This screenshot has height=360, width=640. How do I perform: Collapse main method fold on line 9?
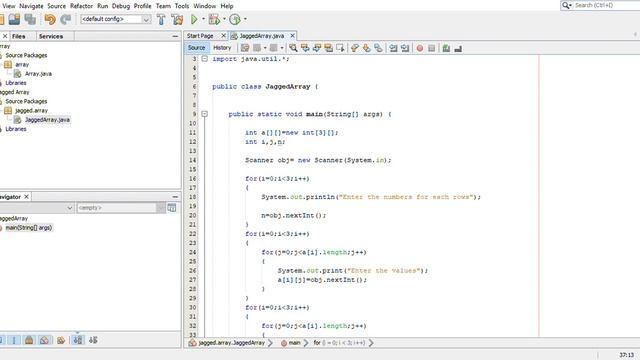(204, 114)
